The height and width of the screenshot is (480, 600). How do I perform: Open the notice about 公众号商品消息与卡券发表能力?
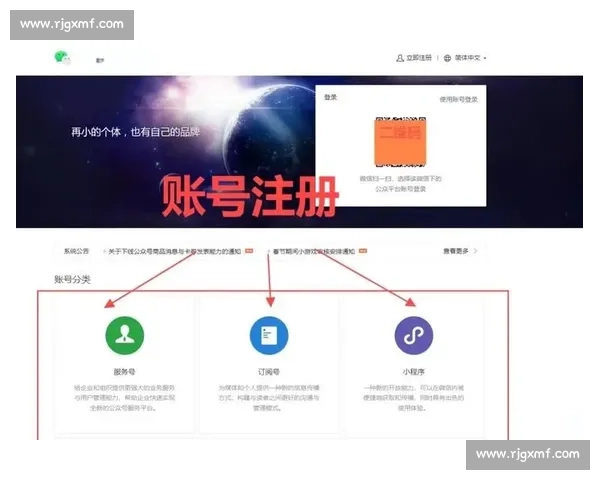(174, 251)
